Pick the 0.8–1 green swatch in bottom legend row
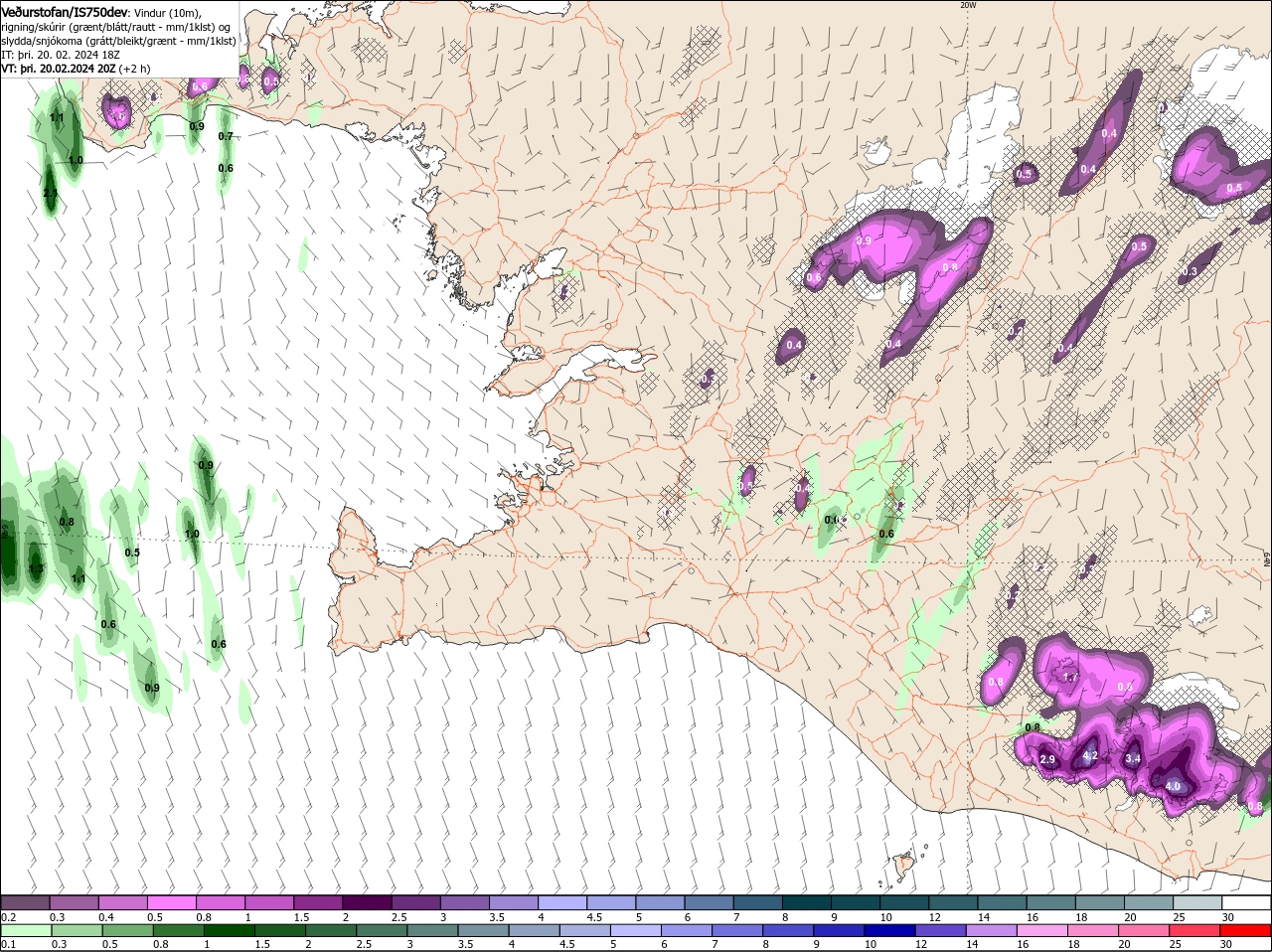 pyautogui.click(x=179, y=930)
